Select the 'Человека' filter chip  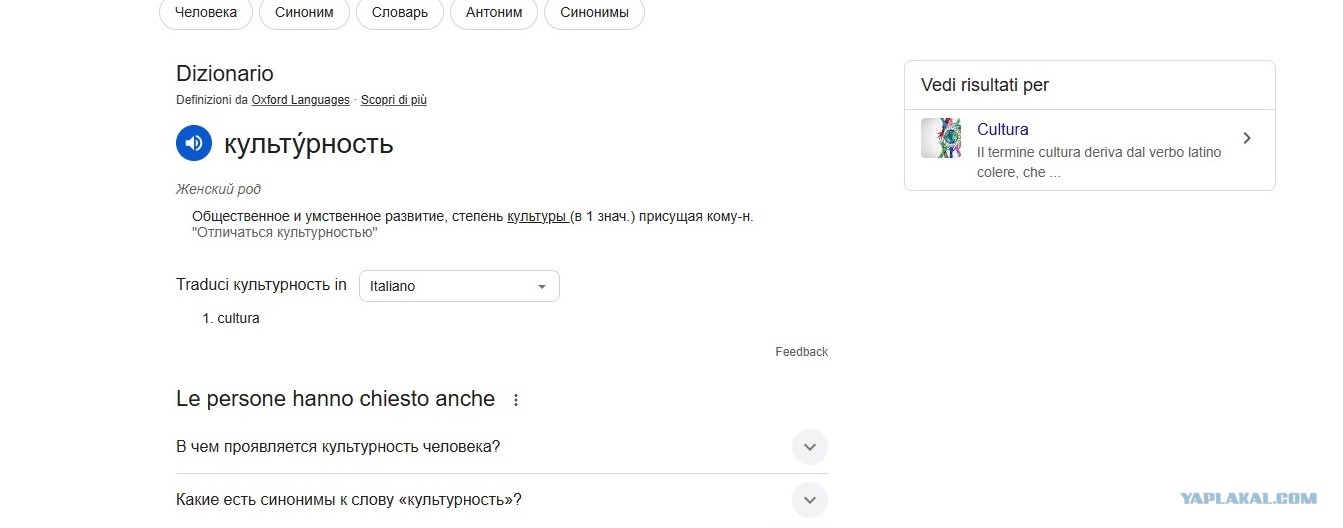click(x=205, y=13)
